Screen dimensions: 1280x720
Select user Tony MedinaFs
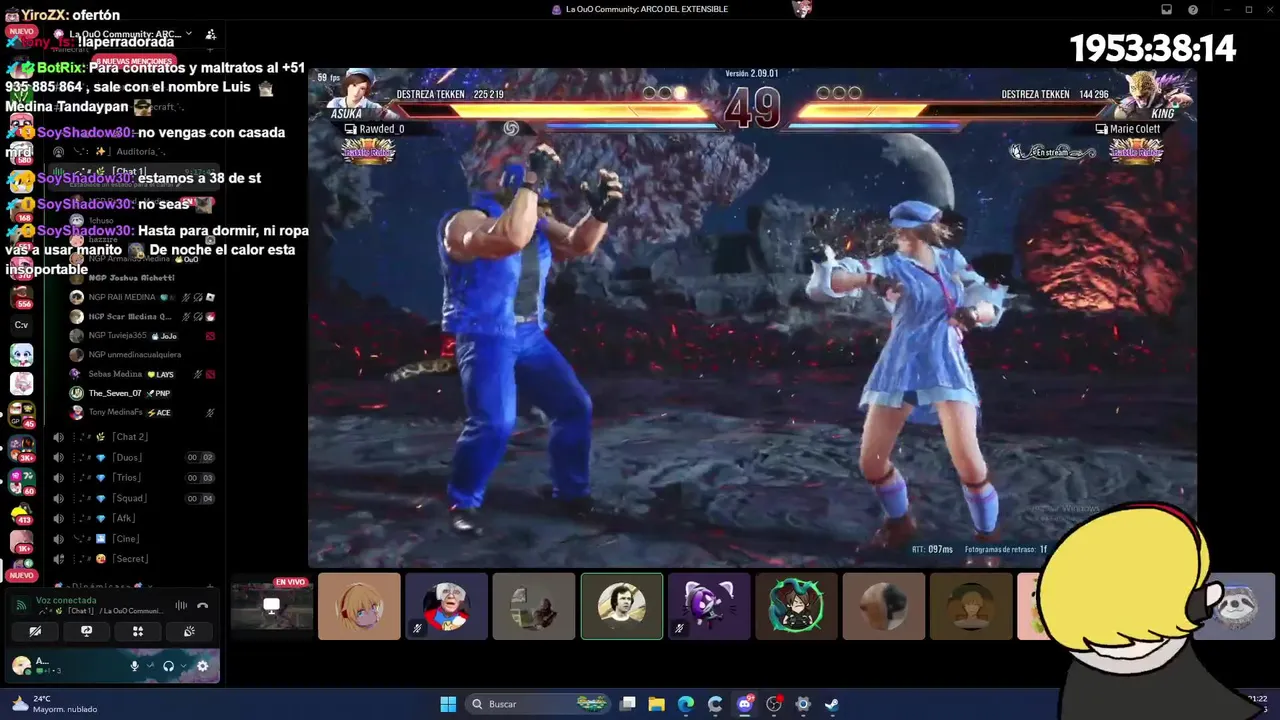pyautogui.click(x=142, y=412)
